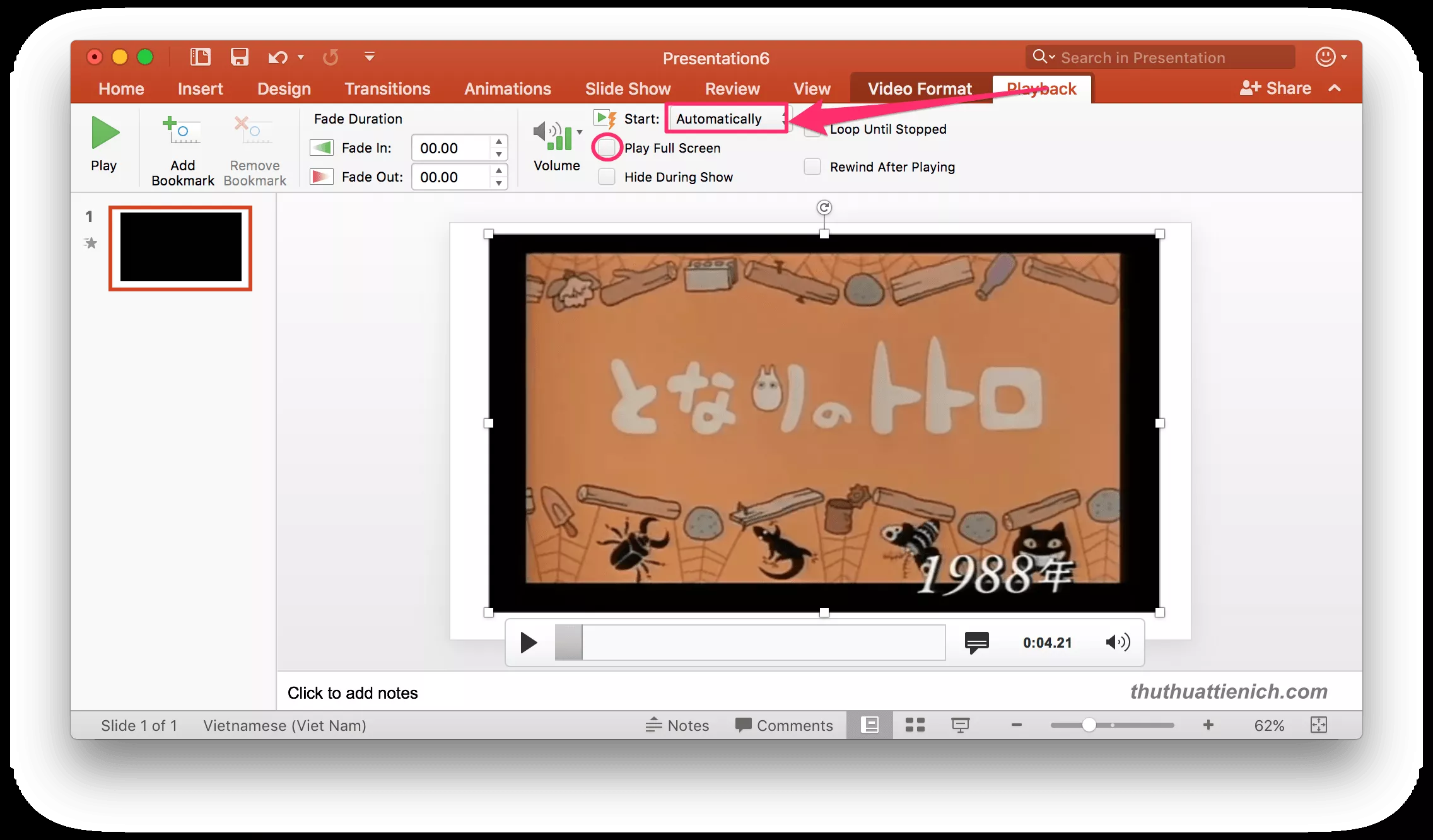This screenshot has width=1433, height=840.
Task: Click the subtitles/captions icon in playback bar
Action: (x=977, y=642)
